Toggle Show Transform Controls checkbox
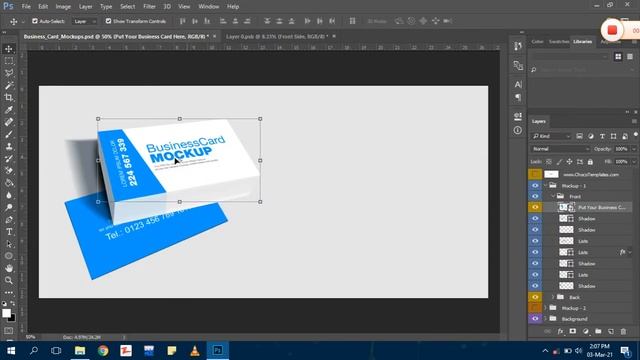 (x=108, y=21)
